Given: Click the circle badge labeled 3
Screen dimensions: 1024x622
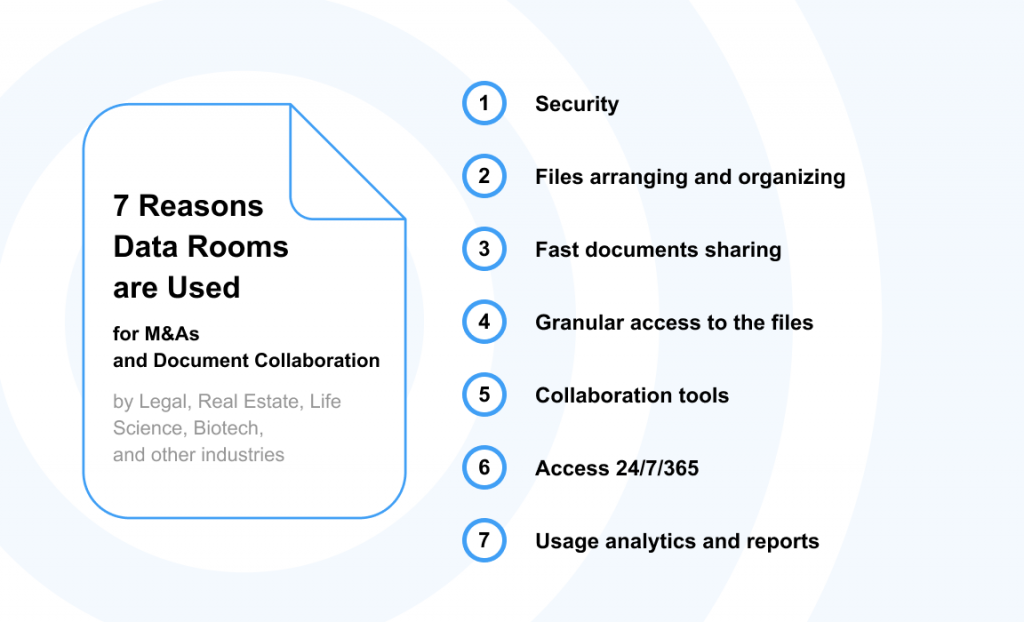Looking at the screenshot, I should [484, 249].
